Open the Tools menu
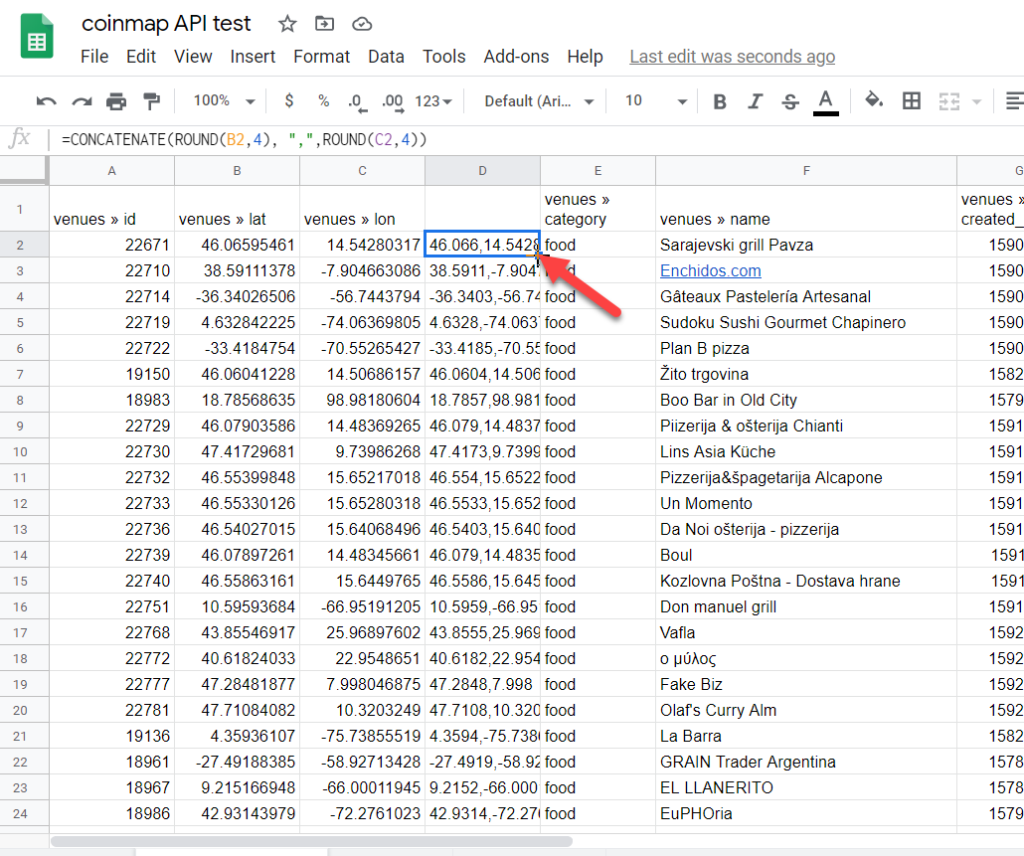 (443, 57)
